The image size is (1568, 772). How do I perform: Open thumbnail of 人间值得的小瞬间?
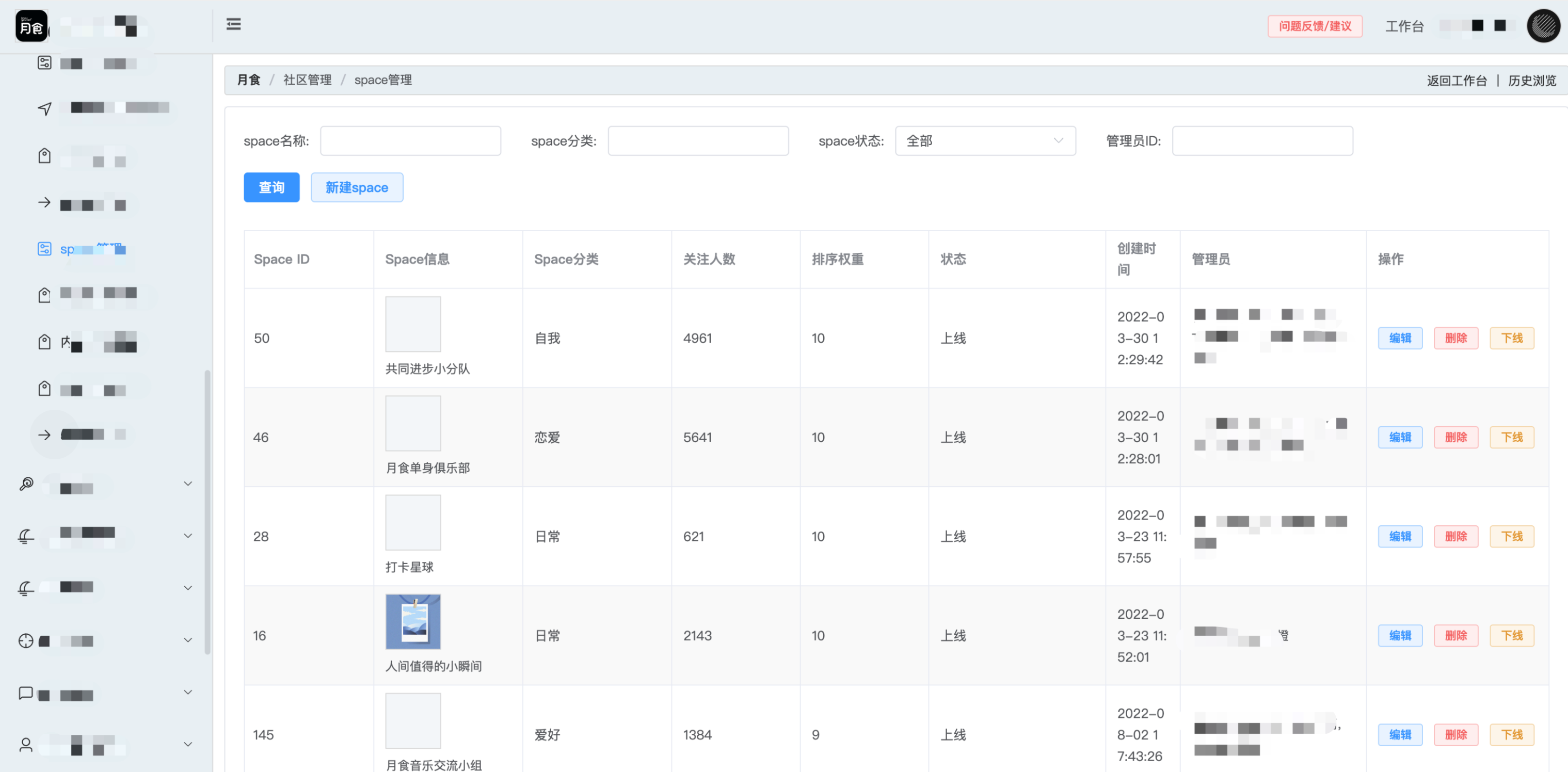click(x=413, y=622)
